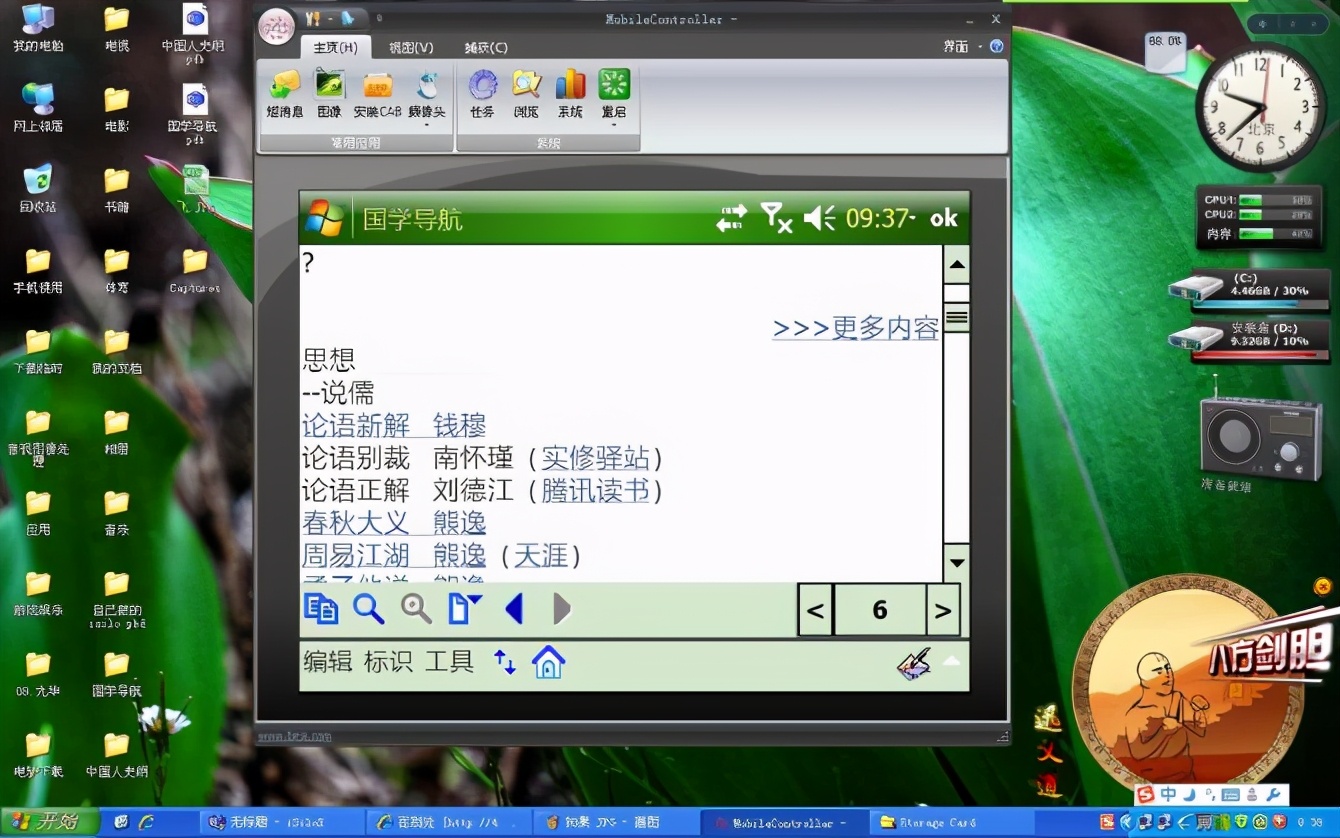Expand the input method selector arrow
Image resolution: width=1340 pixels, height=838 pixels.
coord(951,660)
